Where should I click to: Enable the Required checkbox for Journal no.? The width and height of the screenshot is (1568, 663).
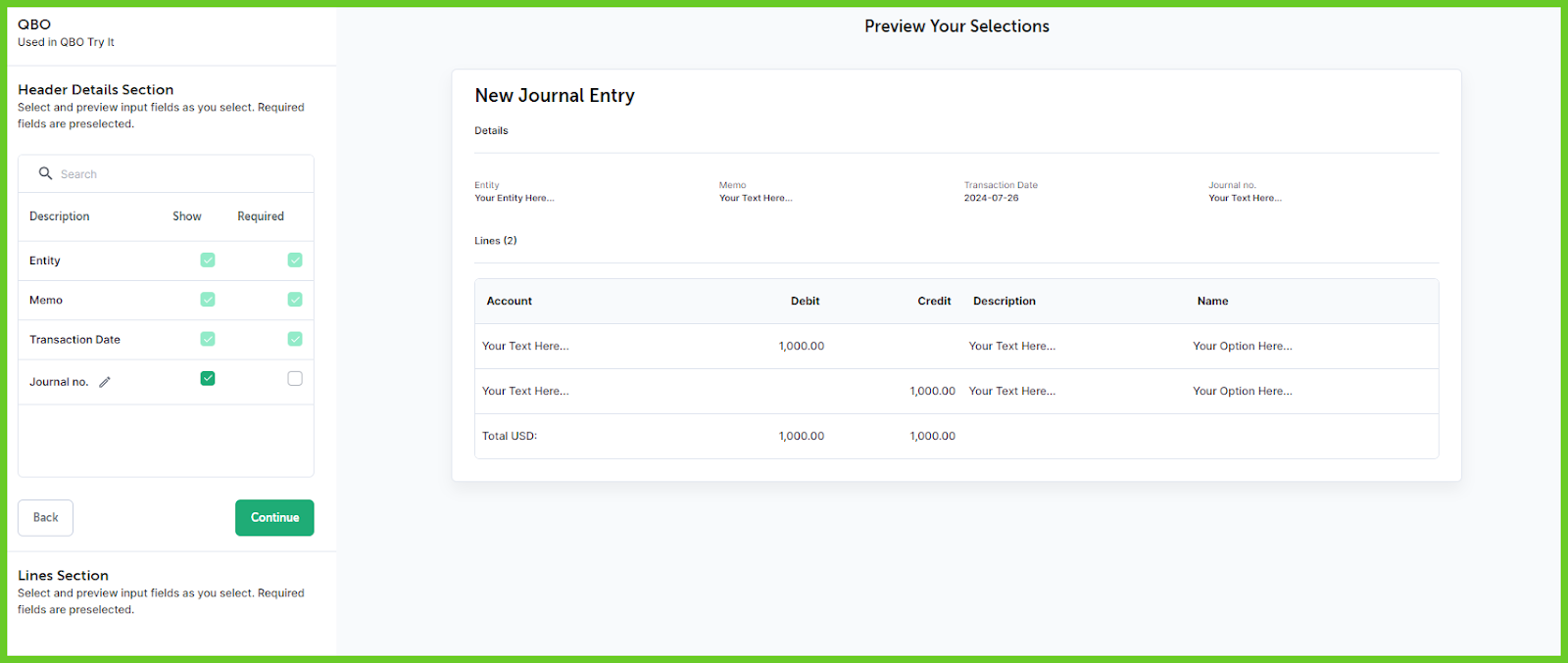coord(295,378)
